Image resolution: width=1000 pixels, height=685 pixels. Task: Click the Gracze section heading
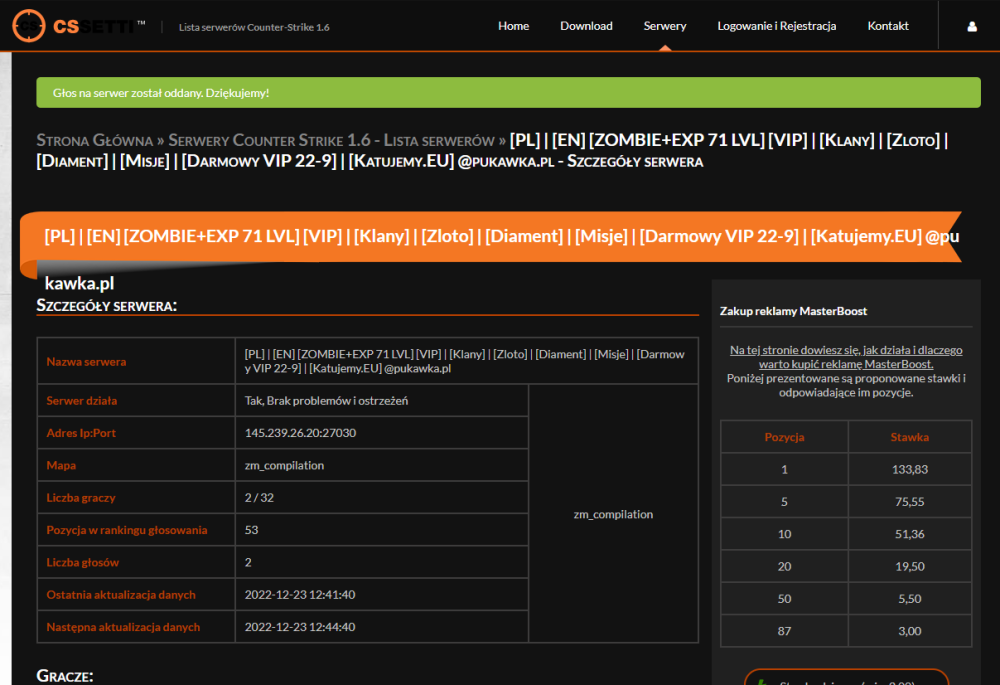(x=64, y=675)
